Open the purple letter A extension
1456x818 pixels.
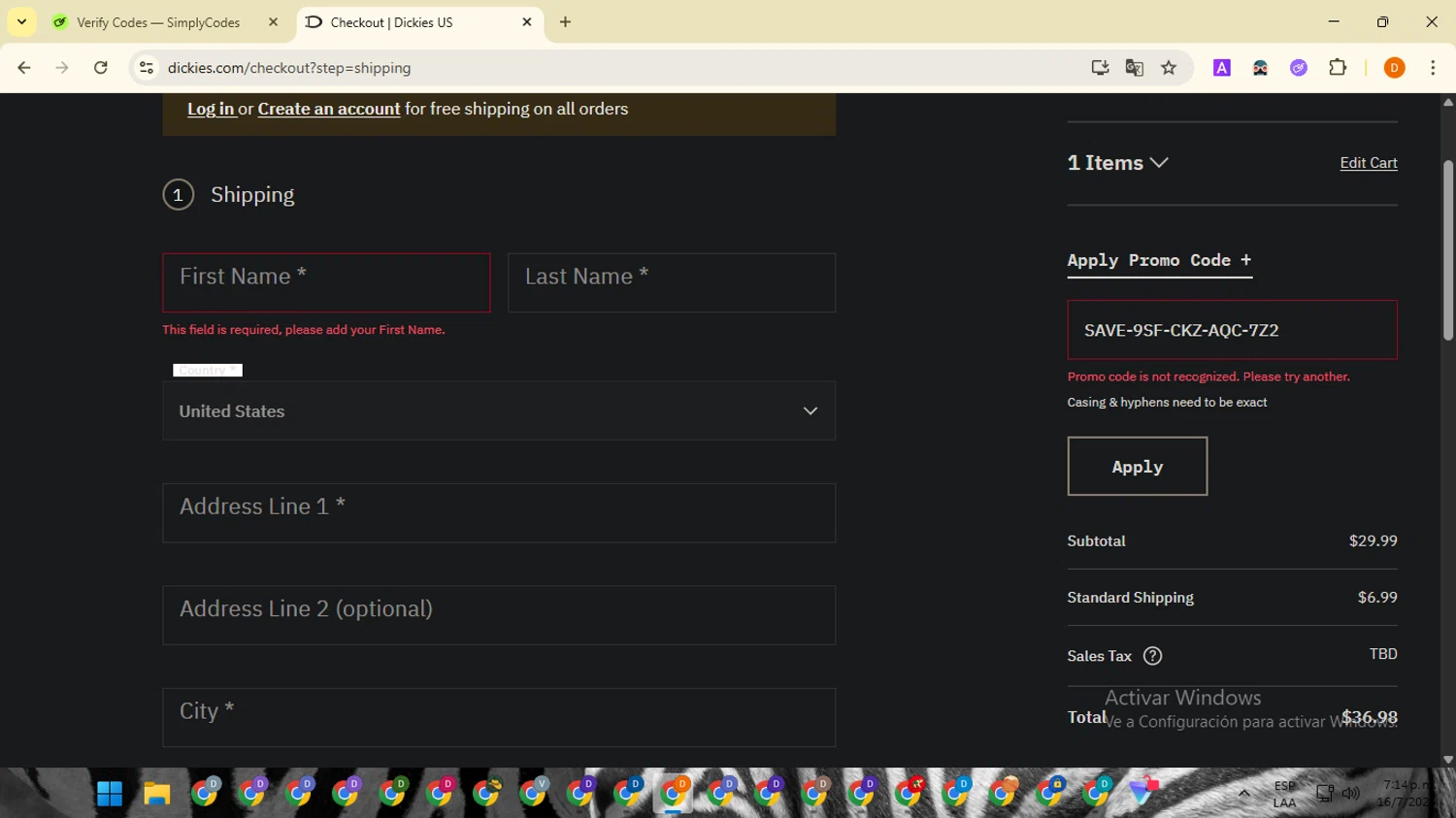pos(1222,68)
